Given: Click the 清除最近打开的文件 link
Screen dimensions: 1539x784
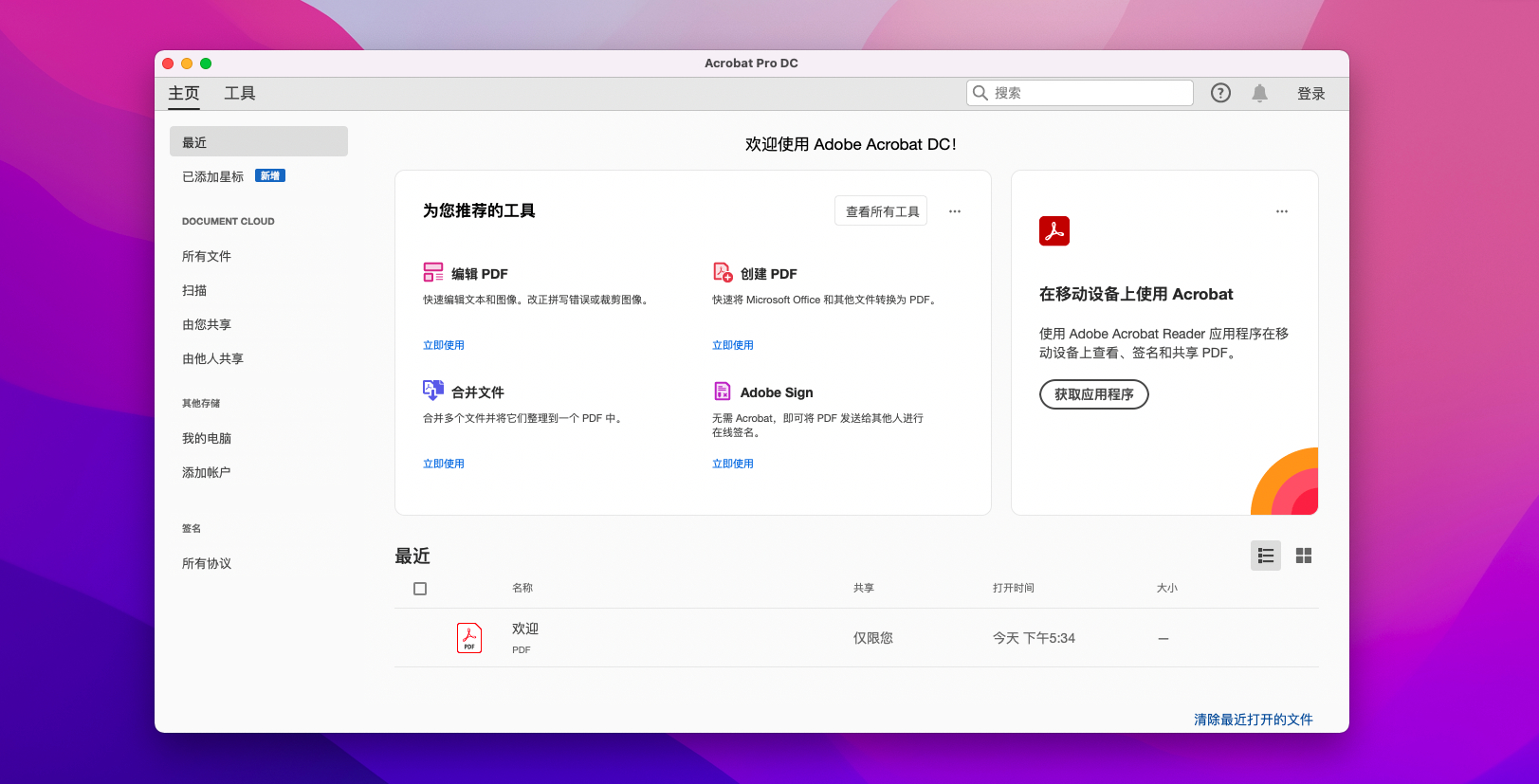Looking at the screenshot, I should tap(1253, 720).
